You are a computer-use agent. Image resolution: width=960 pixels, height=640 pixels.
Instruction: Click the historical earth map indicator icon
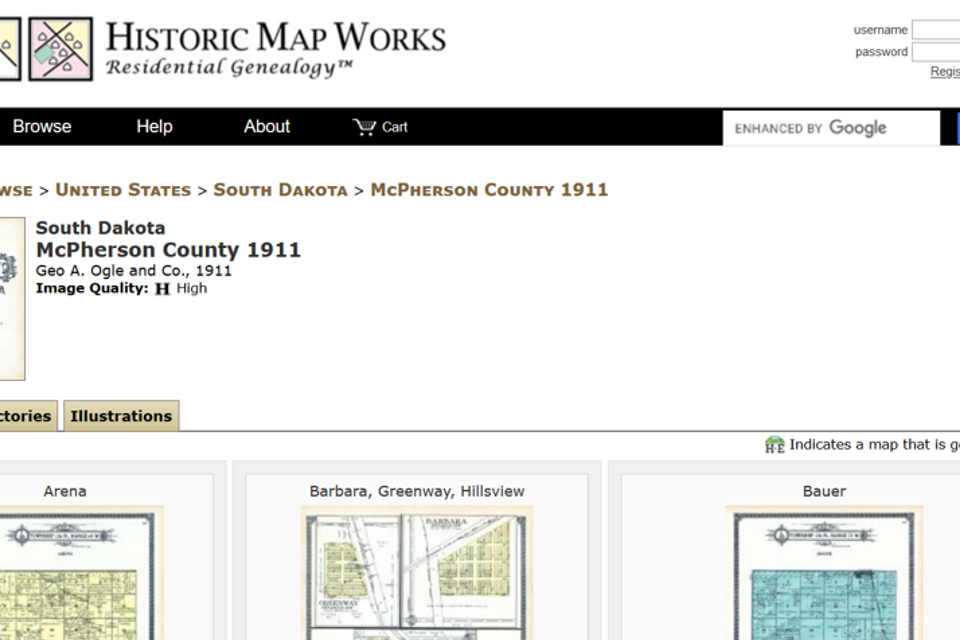[774, 445]
